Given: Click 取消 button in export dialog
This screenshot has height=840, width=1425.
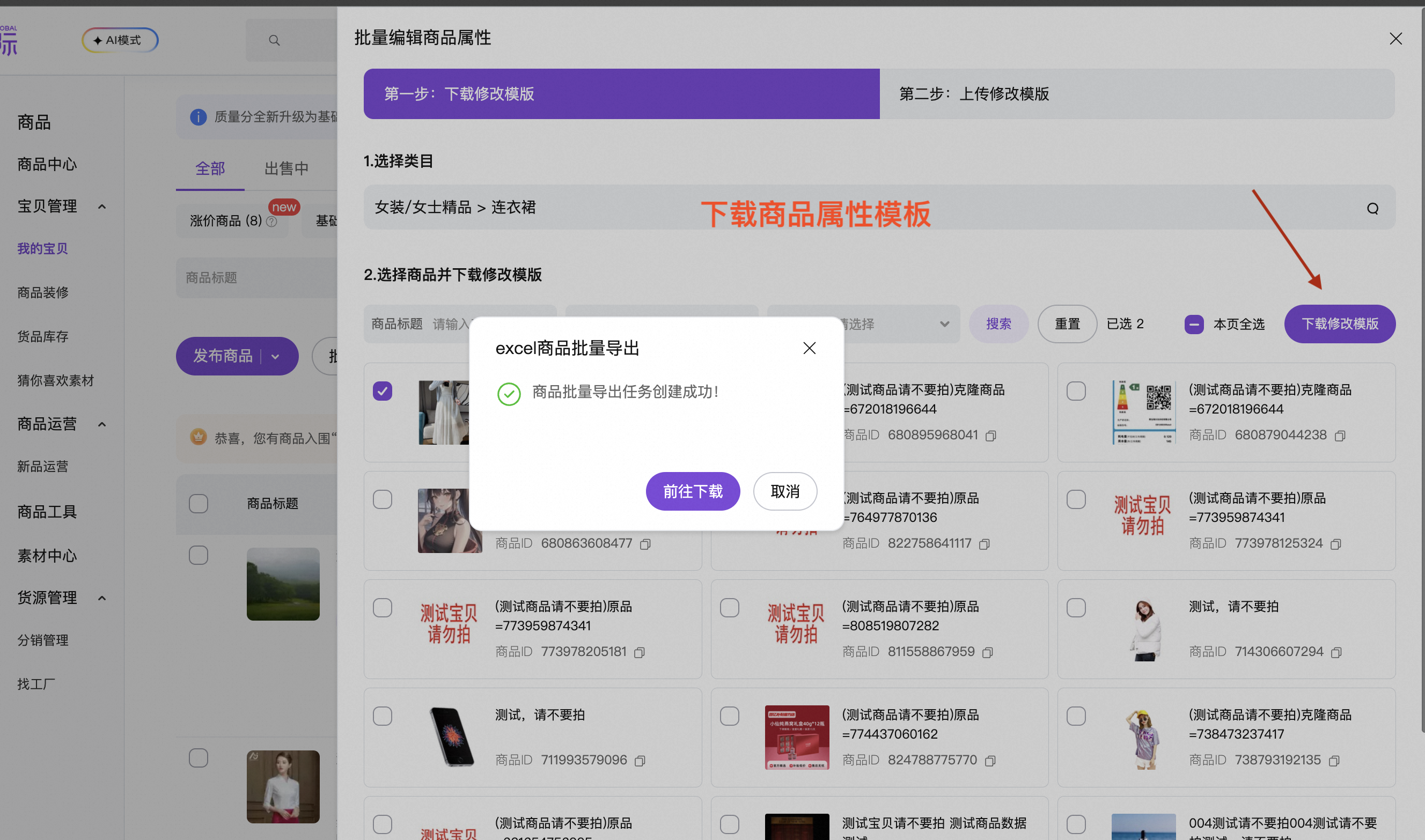Looking at the screenshot, I should click(785, 491).
